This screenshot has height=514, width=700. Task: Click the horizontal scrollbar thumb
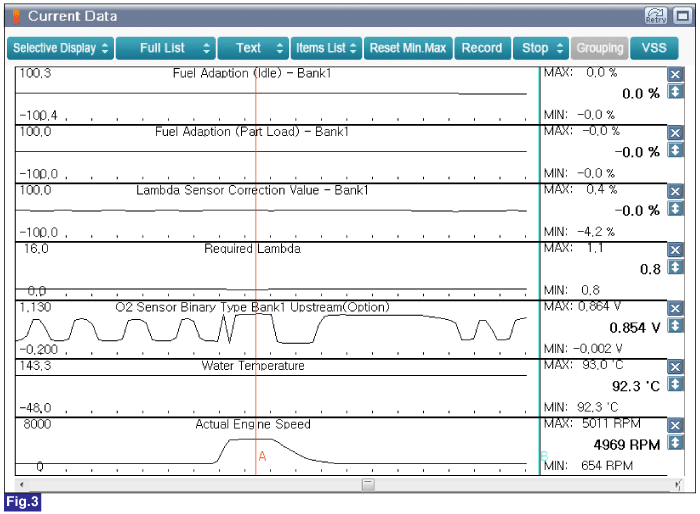[x=368, y=485]
